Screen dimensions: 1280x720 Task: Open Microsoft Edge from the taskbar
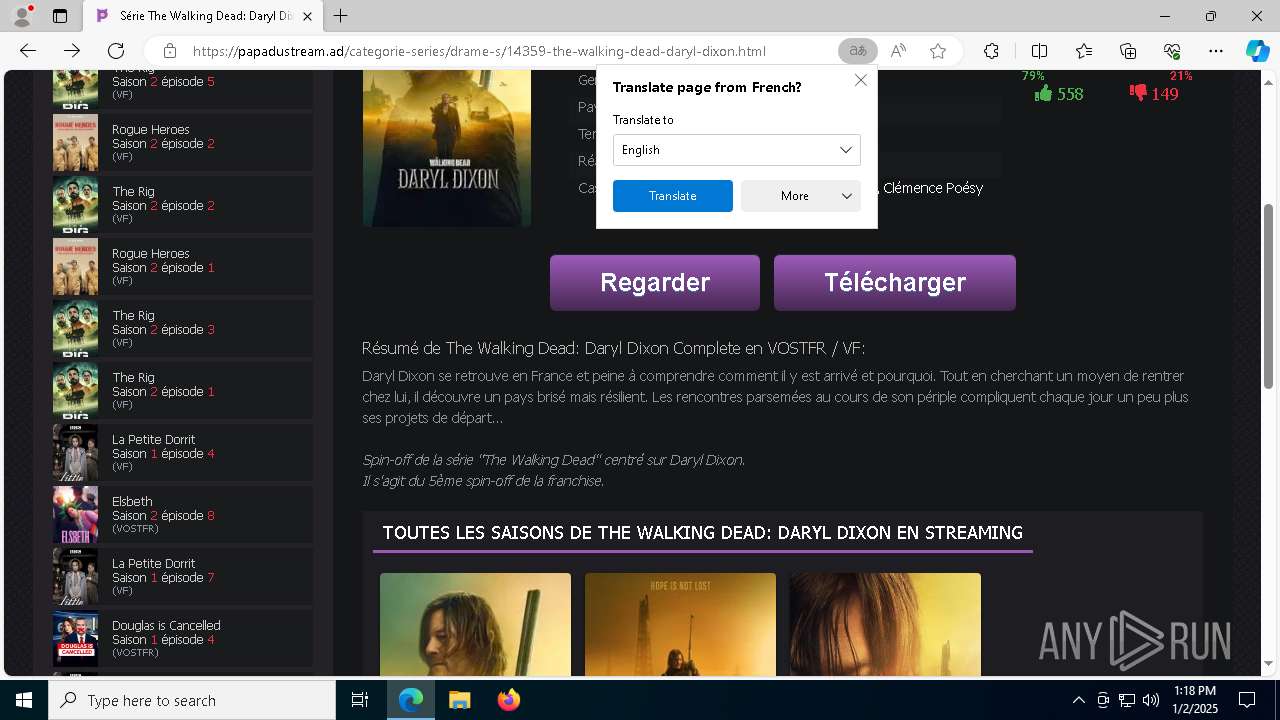411,700
